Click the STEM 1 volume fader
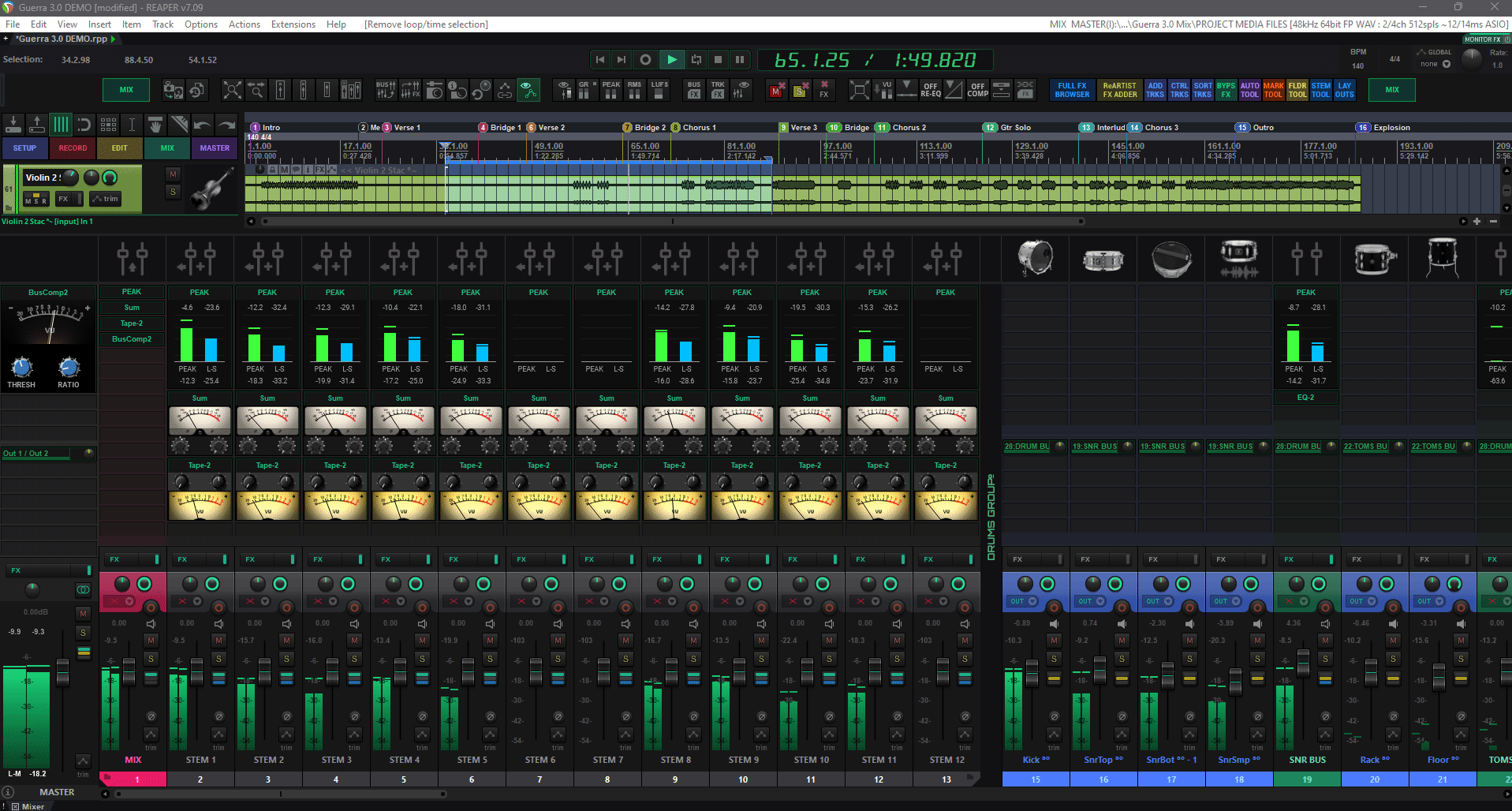This screenshot has height=811, width=1512. pyautogui.click(x=196, y=671)
